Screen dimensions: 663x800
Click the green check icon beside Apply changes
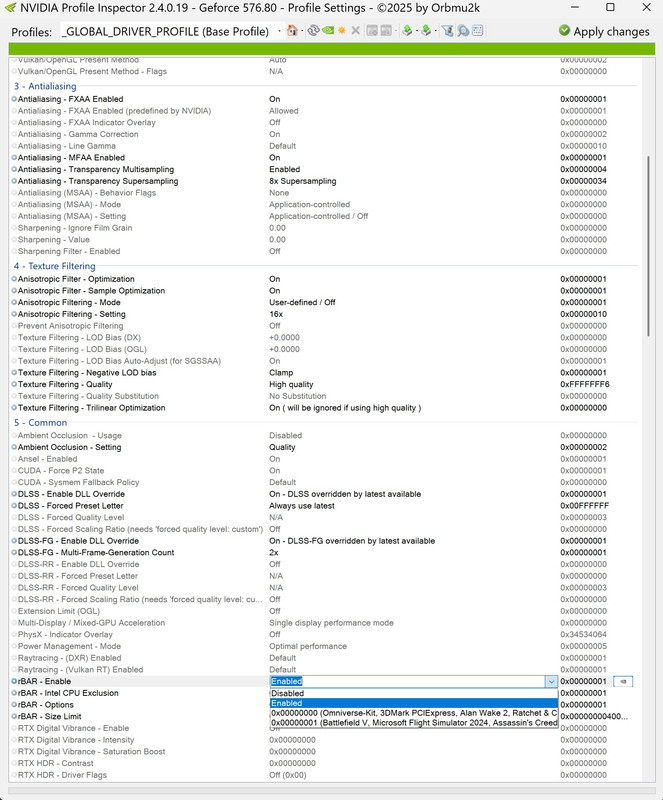point(564,31)
